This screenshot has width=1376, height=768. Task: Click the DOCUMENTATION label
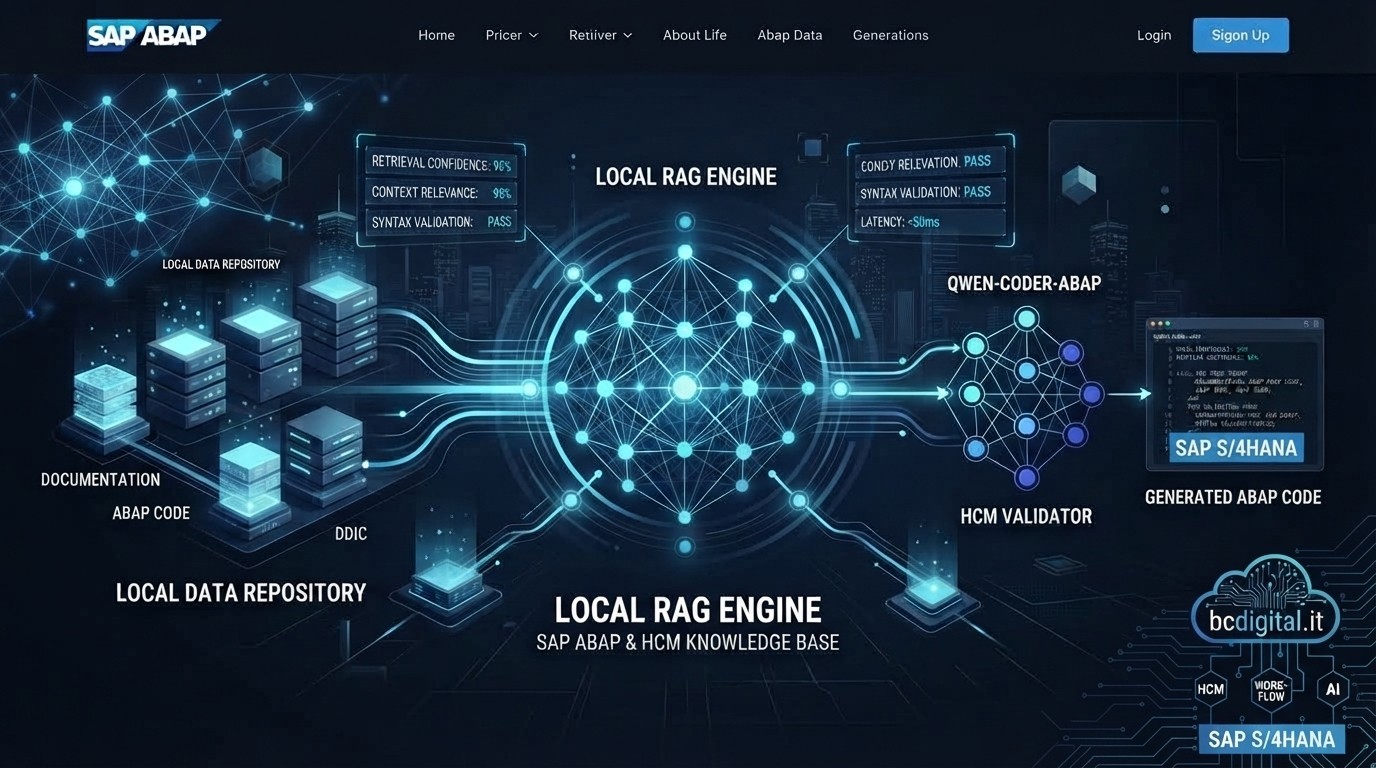tap(100, 480)
